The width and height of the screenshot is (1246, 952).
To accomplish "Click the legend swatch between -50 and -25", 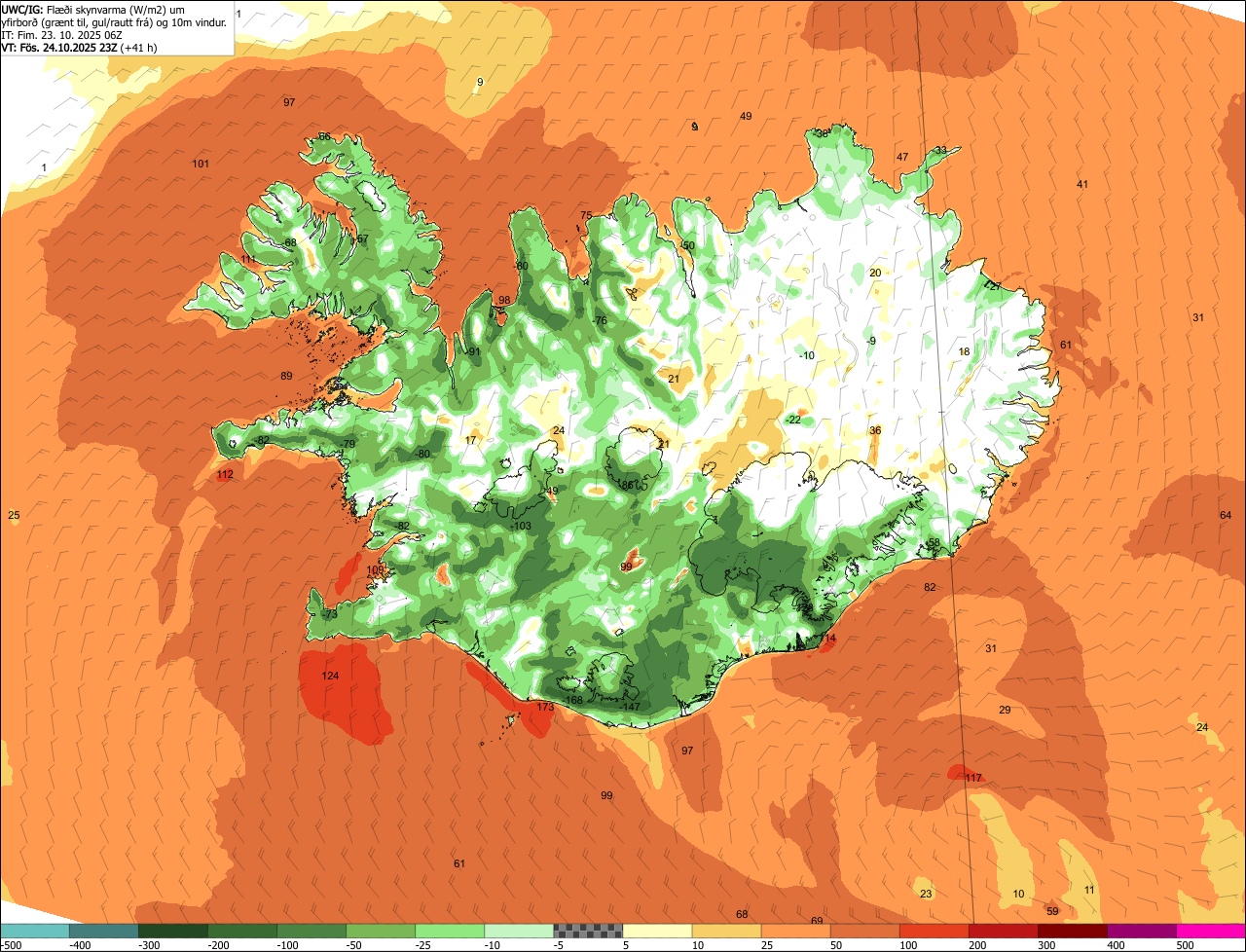I will (380, 930).
